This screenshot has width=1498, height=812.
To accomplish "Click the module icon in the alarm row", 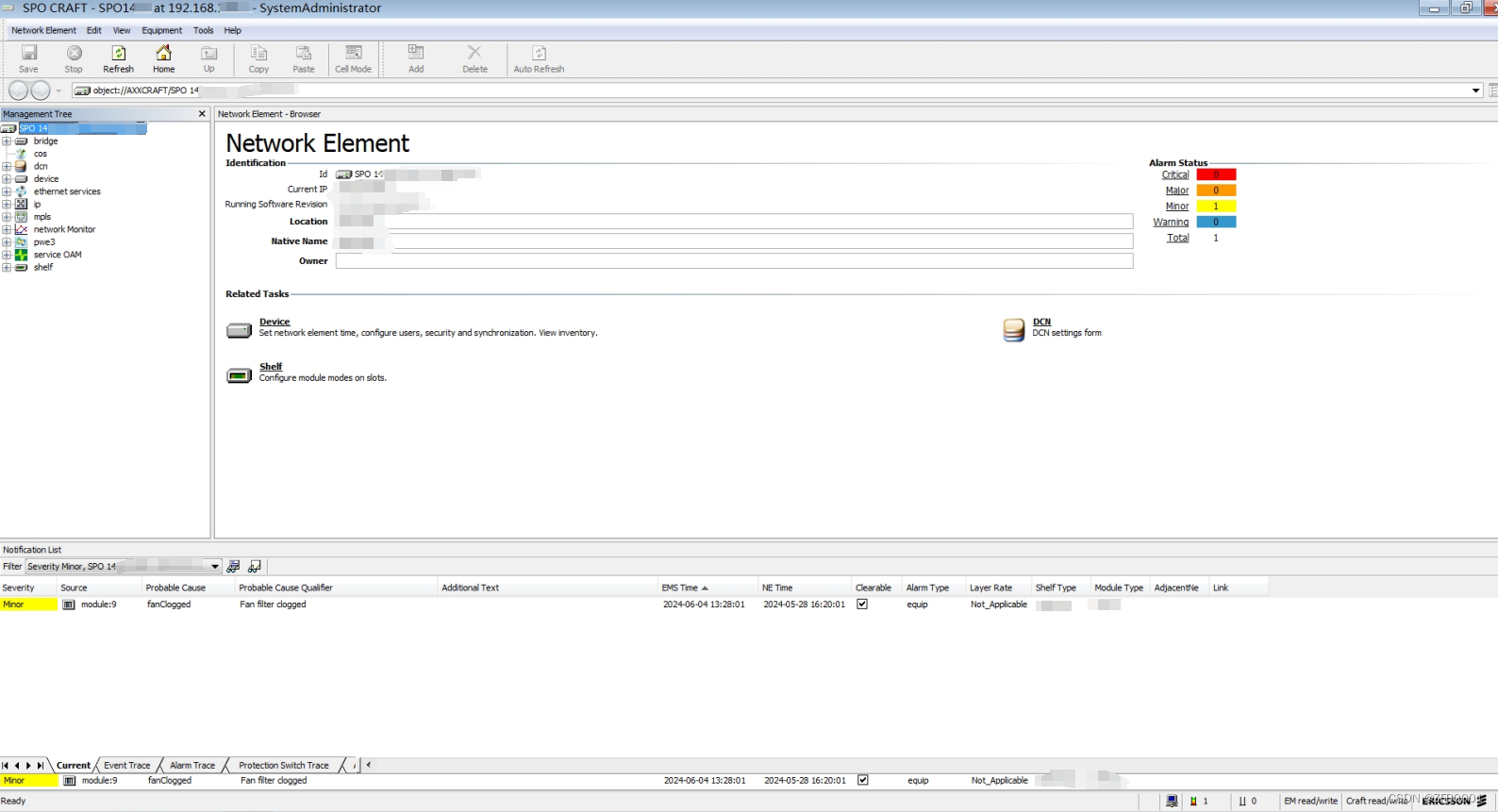I will click(69, 605).
